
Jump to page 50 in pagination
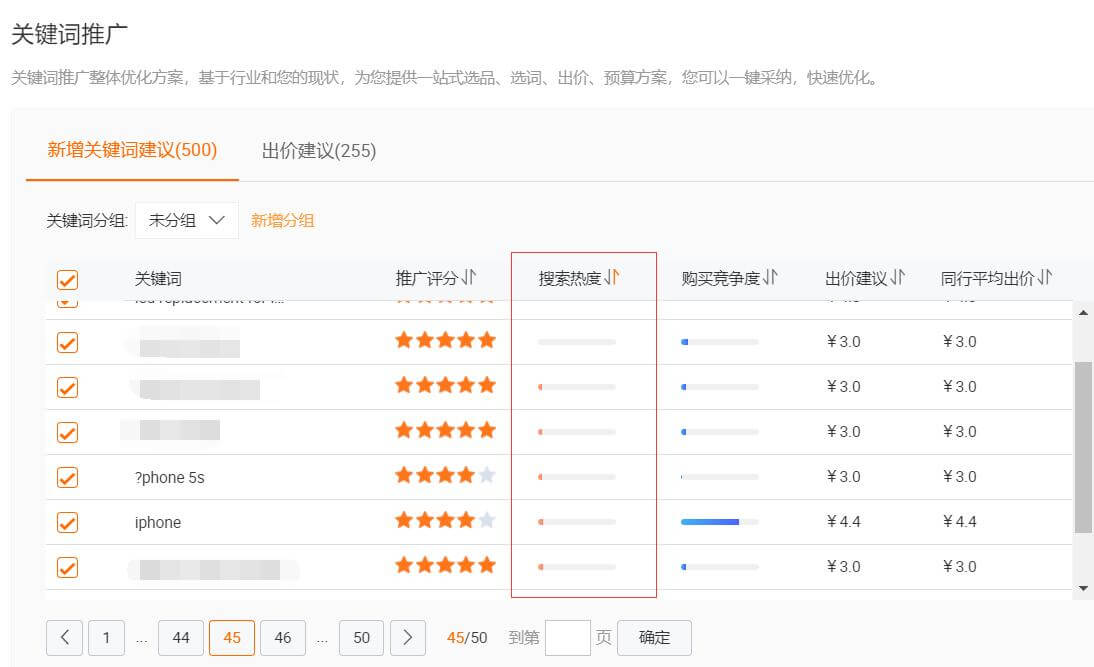point(361,637)
